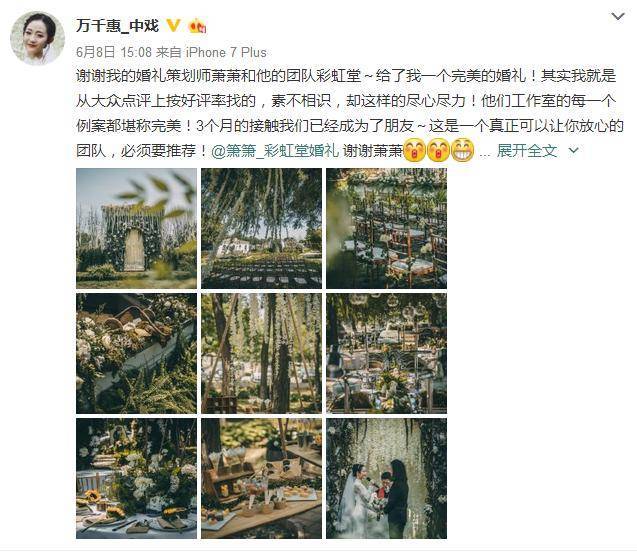637x560 pixels.
Task: Click the yellow V verified badge
Action: [x=173, y=26]
